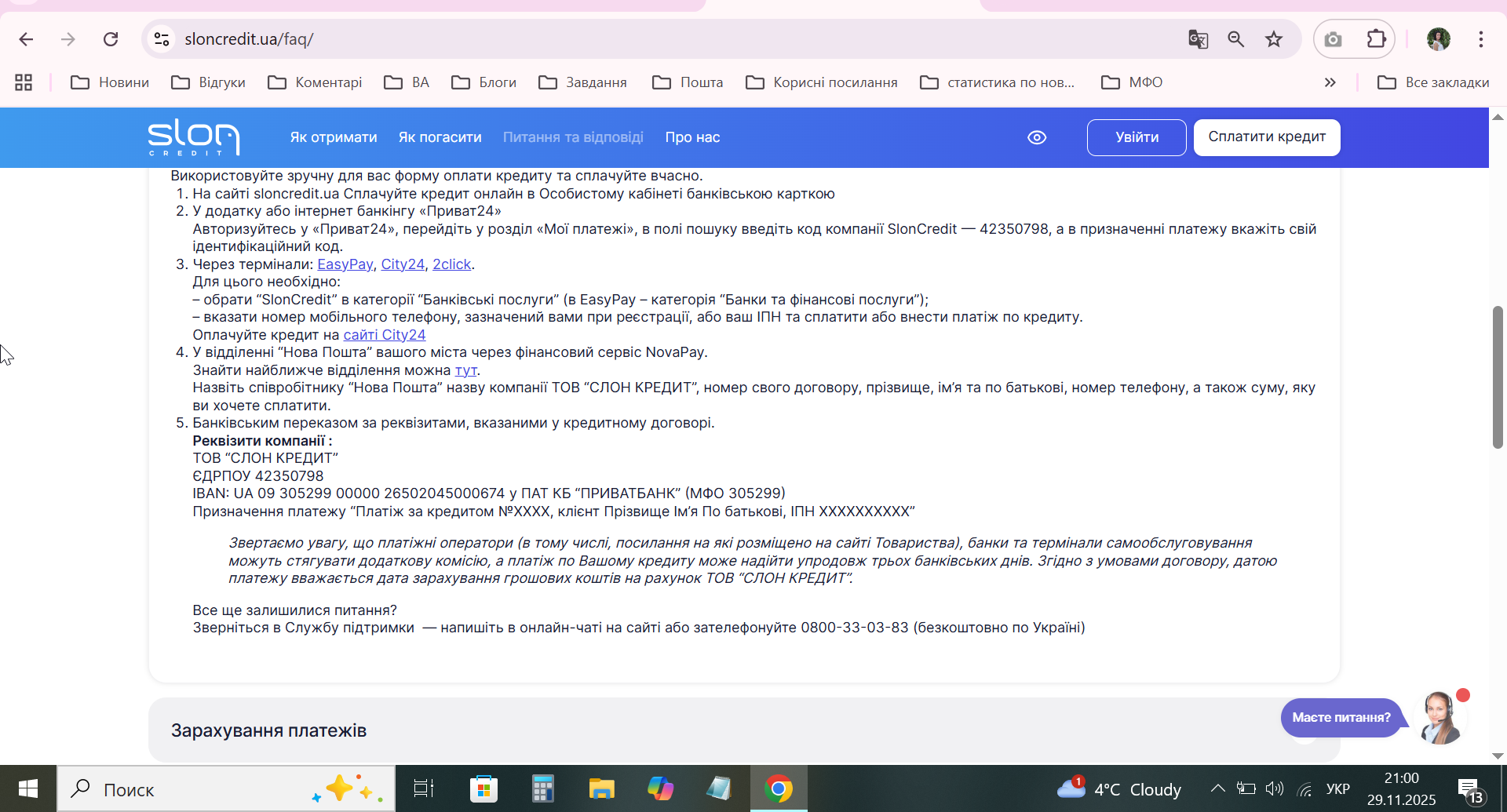Image resolution: width=1507 pixels, height=812 pixels.
Task: Toggle the accessibility eye icon in header
Action: [1037, 137]
